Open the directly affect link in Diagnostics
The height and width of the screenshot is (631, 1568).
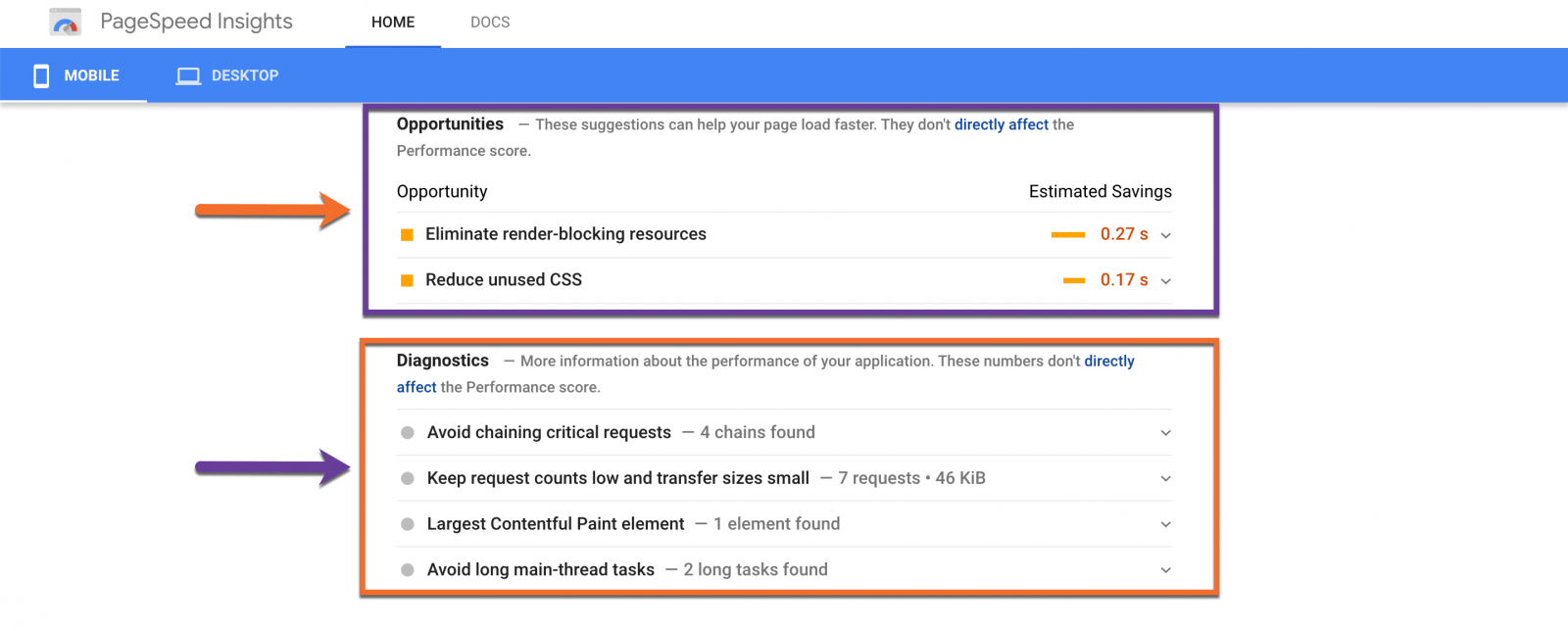pyautogui.click(x=1108, y=361)
